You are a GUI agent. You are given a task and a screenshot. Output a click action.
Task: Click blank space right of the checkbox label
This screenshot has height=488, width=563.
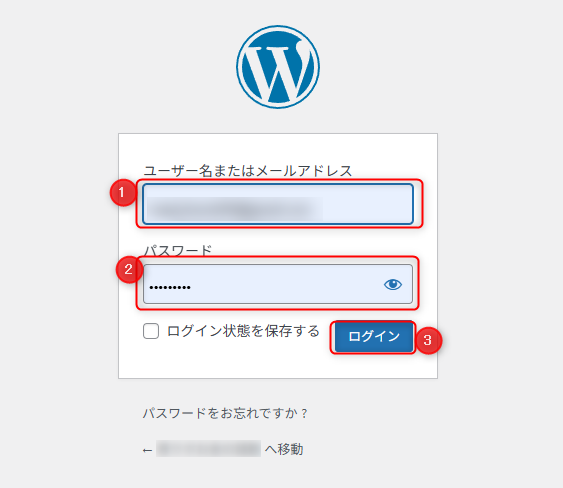[x=326, y=331]
